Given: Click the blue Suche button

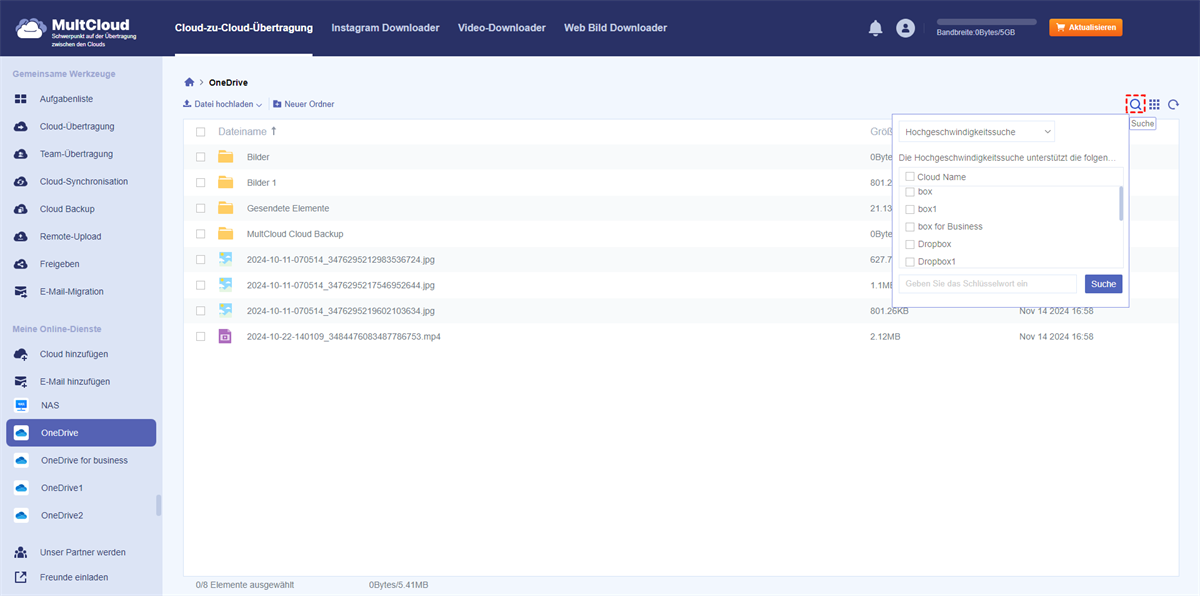Looking at the screenshot, I should click(1103, 284).
